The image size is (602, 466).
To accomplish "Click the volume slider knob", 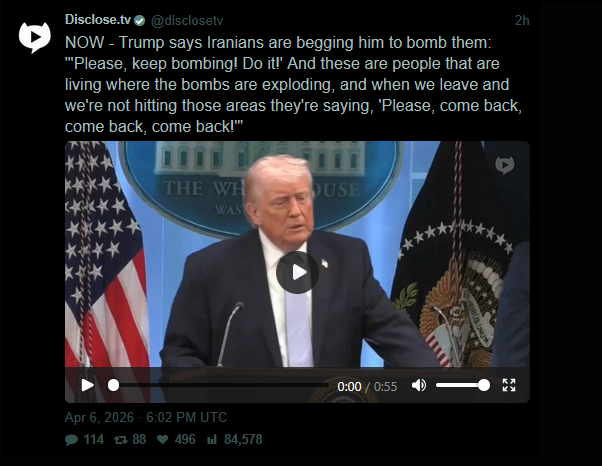I will [x=484, y=385].
